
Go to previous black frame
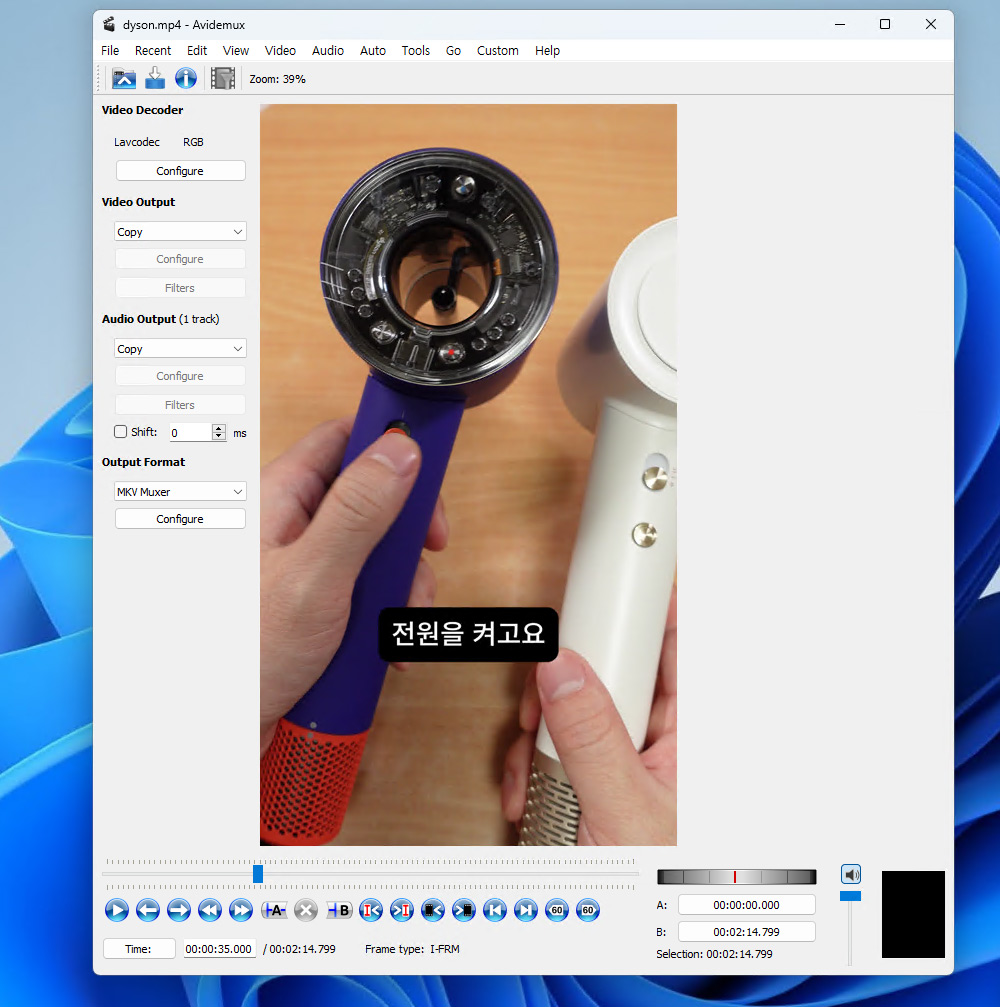tap(433, 910)
